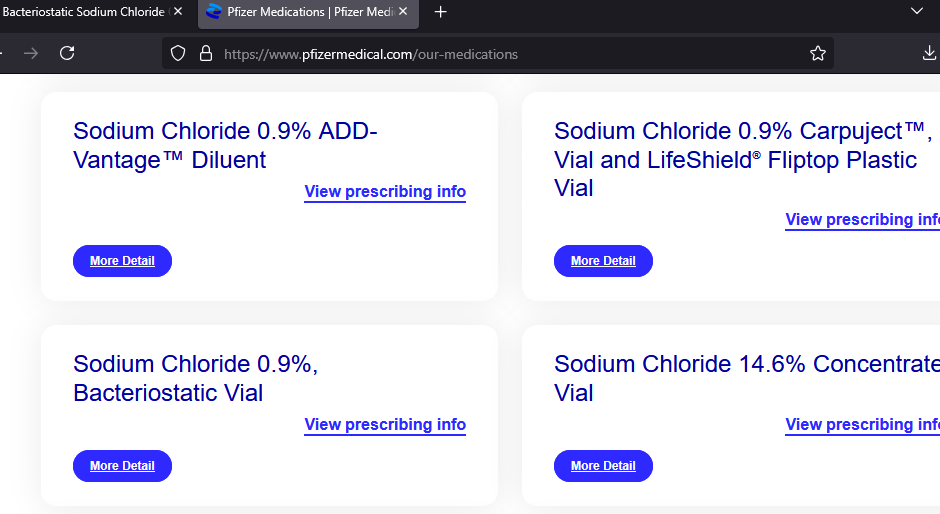940x514 pixels.
Task: Open the downloads arrow icon
Action: [x=929, y=53]
